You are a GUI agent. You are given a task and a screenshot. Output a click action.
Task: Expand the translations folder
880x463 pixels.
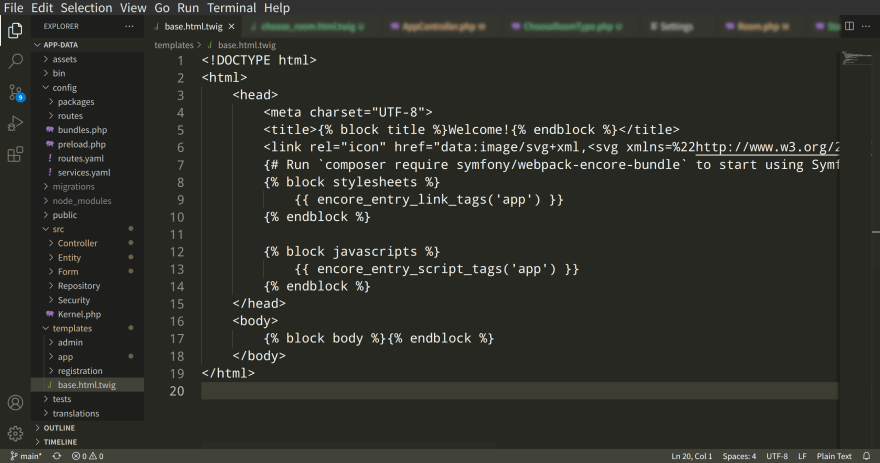(76, 414)
